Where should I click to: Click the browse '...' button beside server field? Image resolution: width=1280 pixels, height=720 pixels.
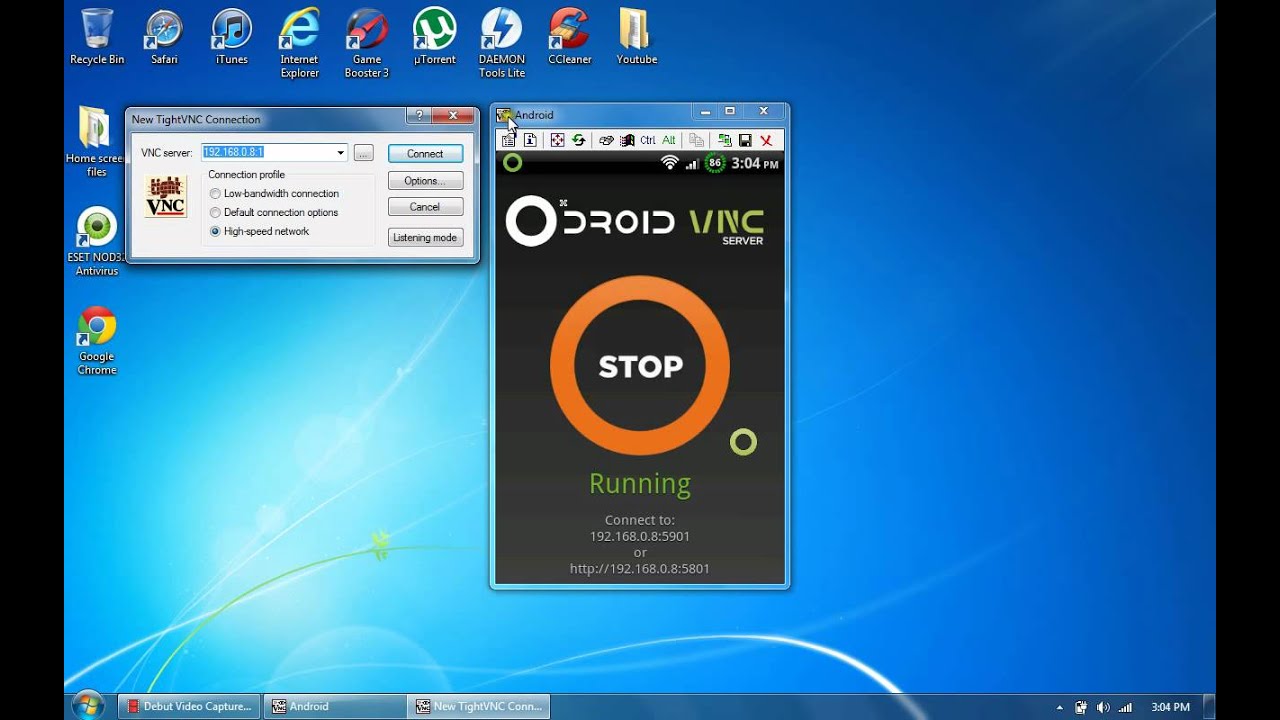click(x=364, y=153)
